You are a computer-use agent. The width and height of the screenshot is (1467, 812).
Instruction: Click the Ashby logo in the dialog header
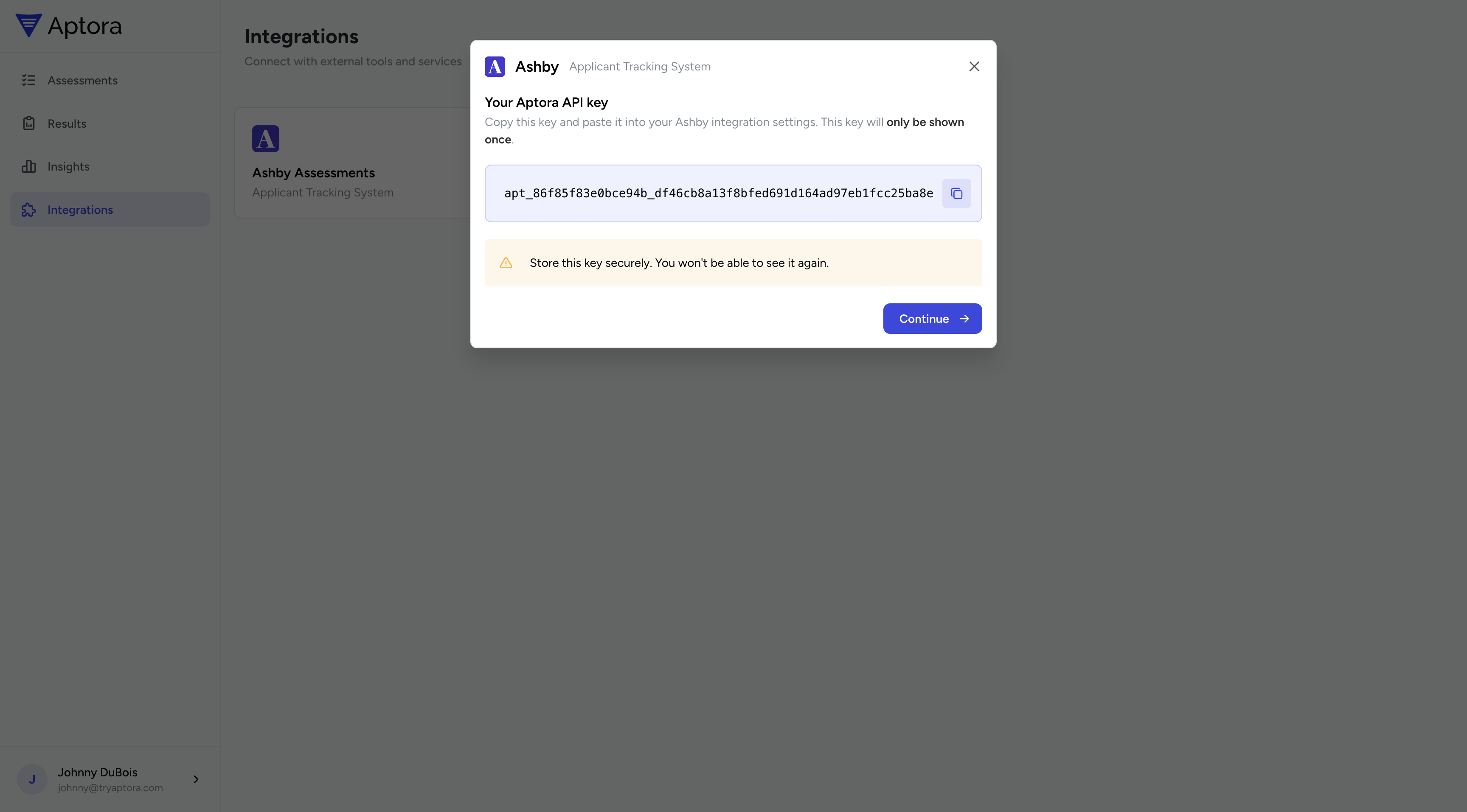click(495, 66)
